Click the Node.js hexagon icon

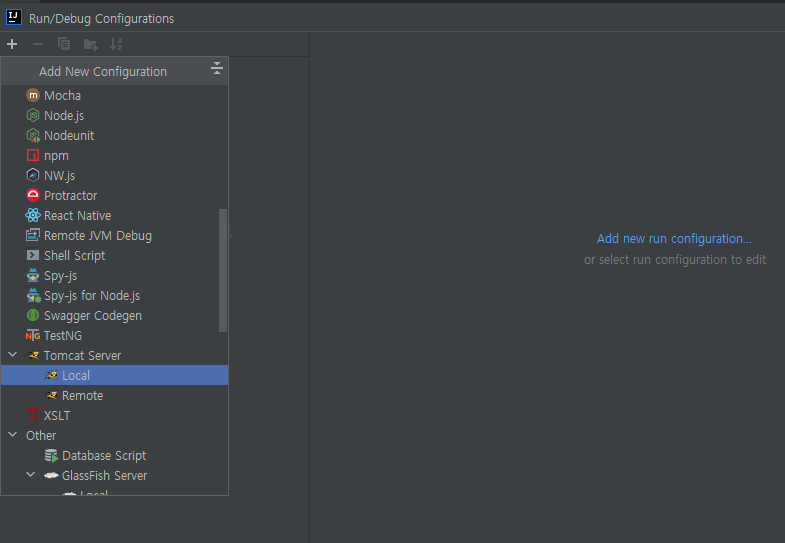coord(33,115)
